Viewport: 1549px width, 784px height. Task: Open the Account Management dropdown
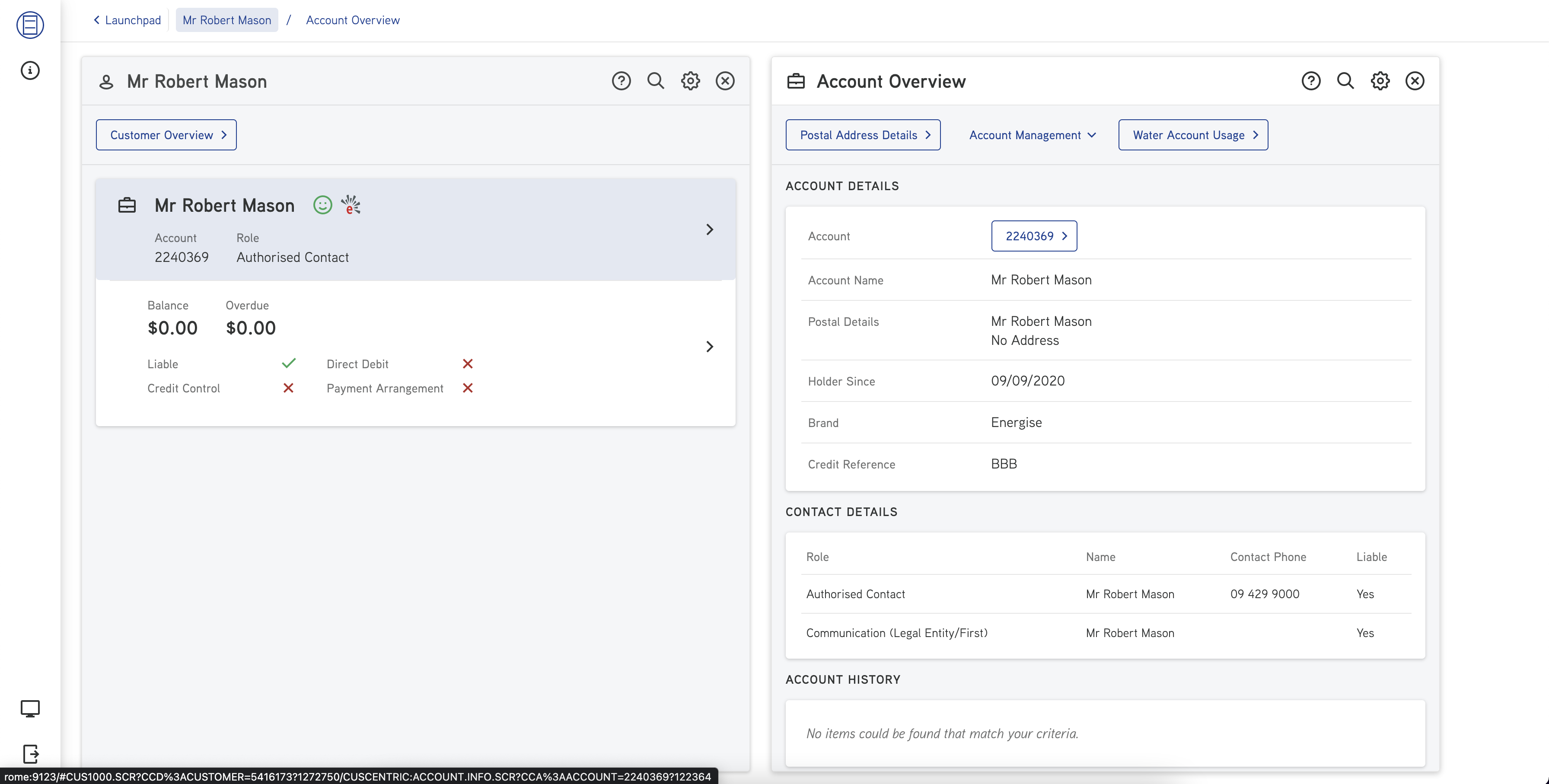click(1032, 135)
